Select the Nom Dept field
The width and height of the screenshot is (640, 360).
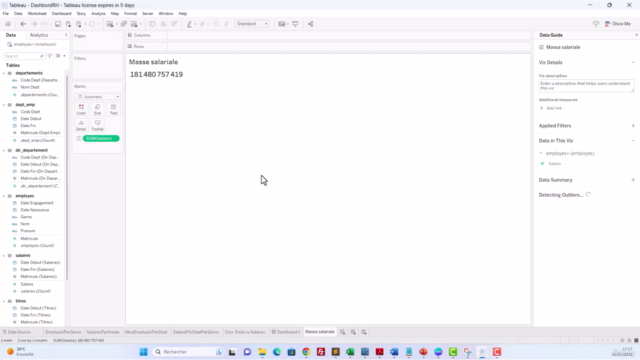point(30,87)
